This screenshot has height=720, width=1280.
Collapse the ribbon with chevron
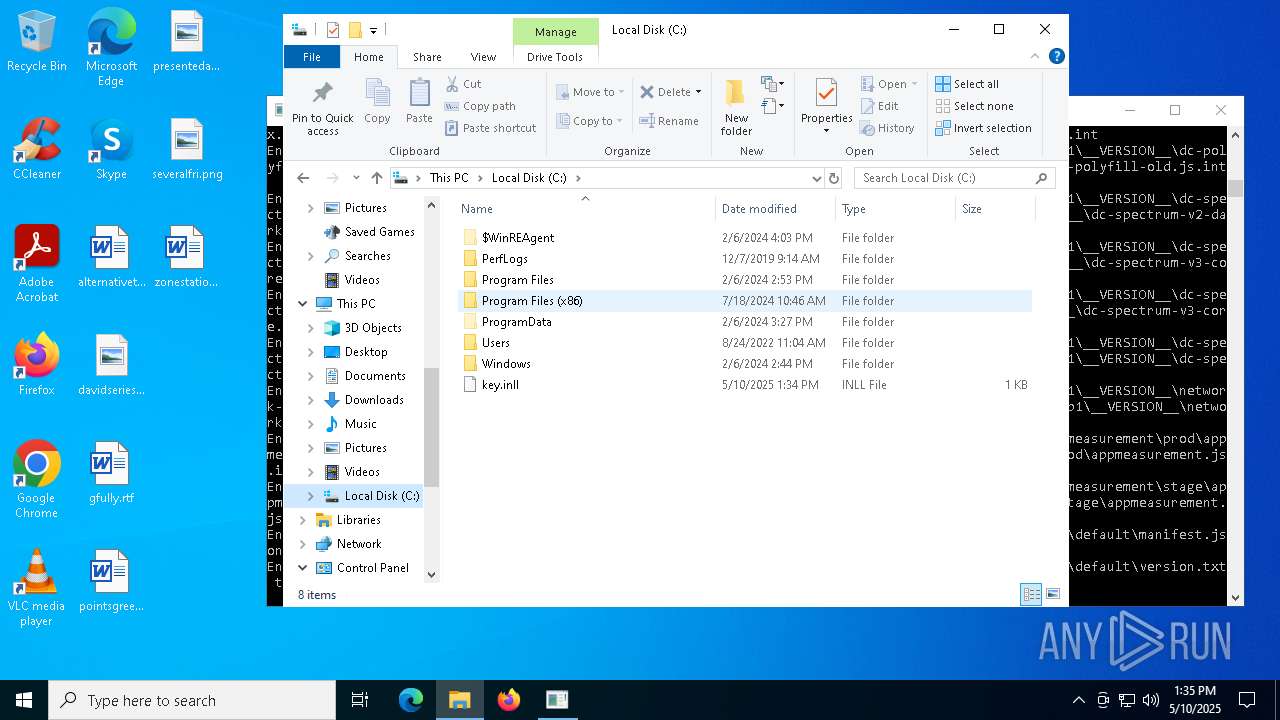point(1034,57)
